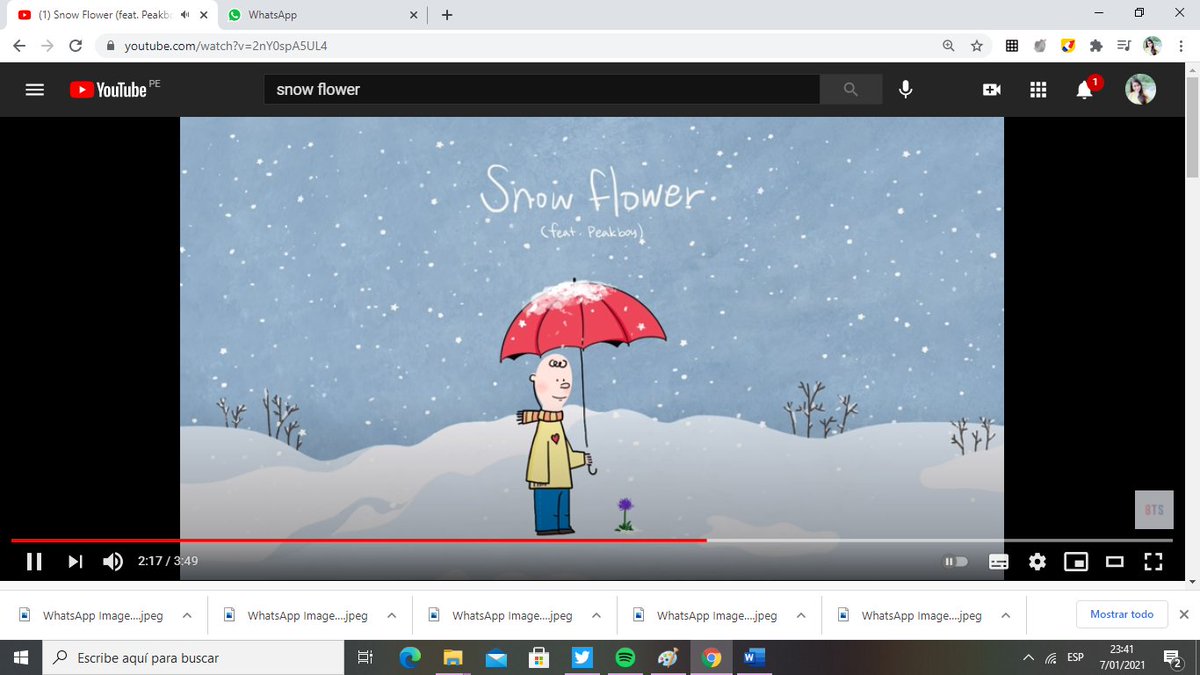Open the zoom indicator in address bar
The image size is (1200, 675).
pos(948,46)
